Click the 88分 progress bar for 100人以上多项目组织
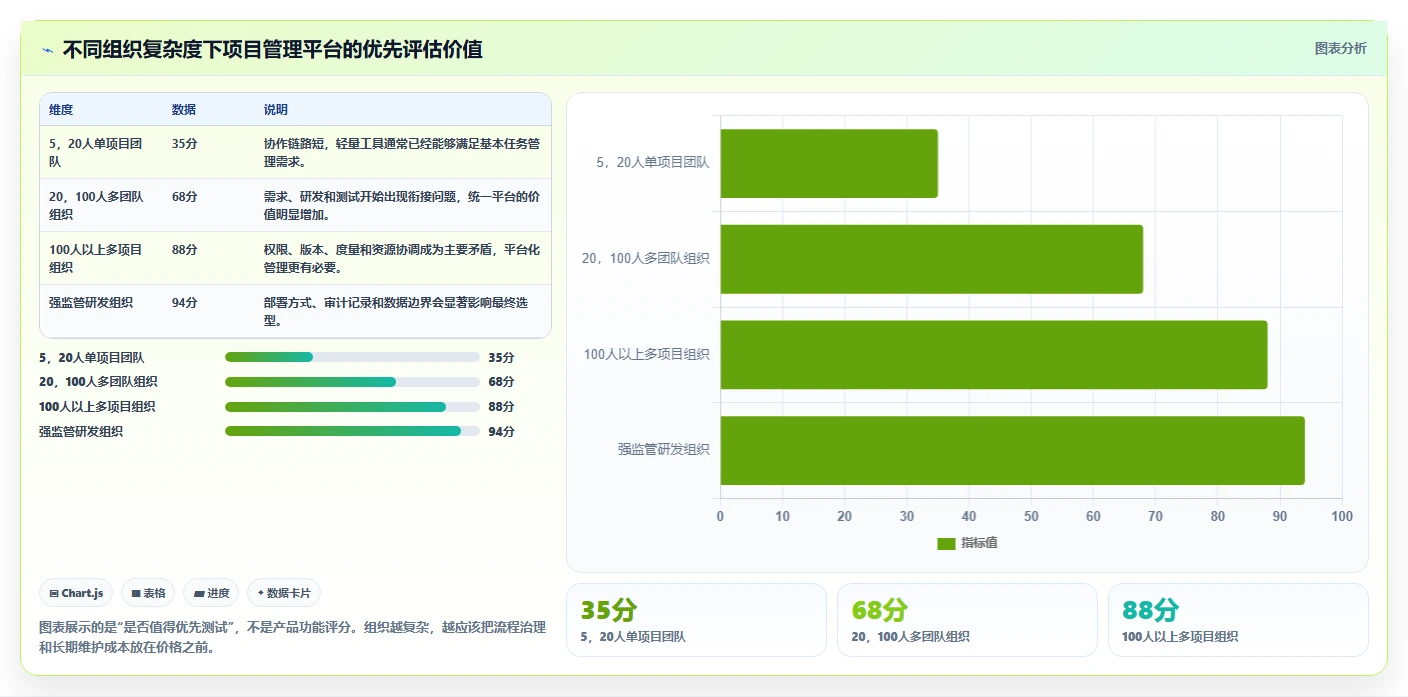This screenshot has height=697, width=1408. [352, 407]
